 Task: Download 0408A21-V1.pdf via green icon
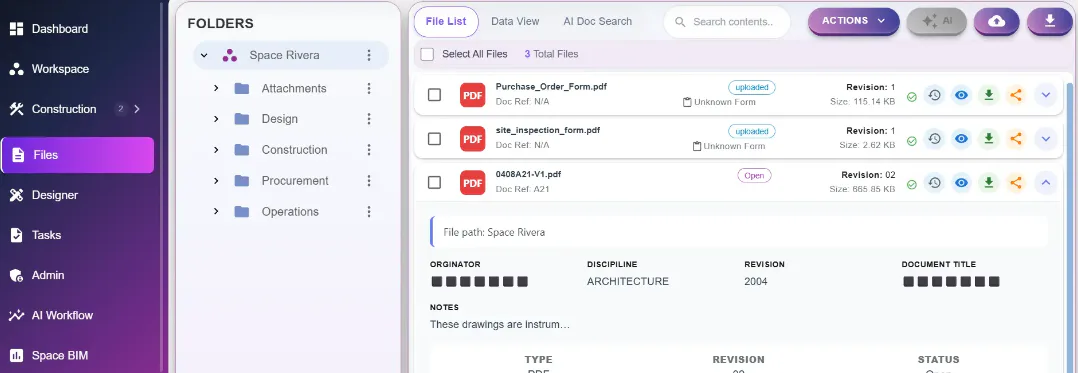point(989,183)
